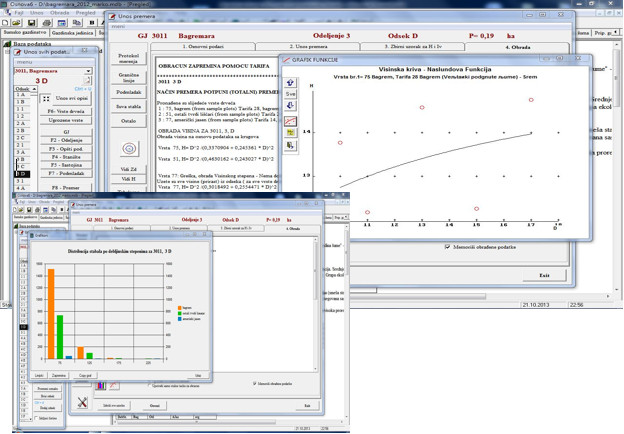
Task: Click F2 - Odeljenje button
Action: click(x=66, y=140)
